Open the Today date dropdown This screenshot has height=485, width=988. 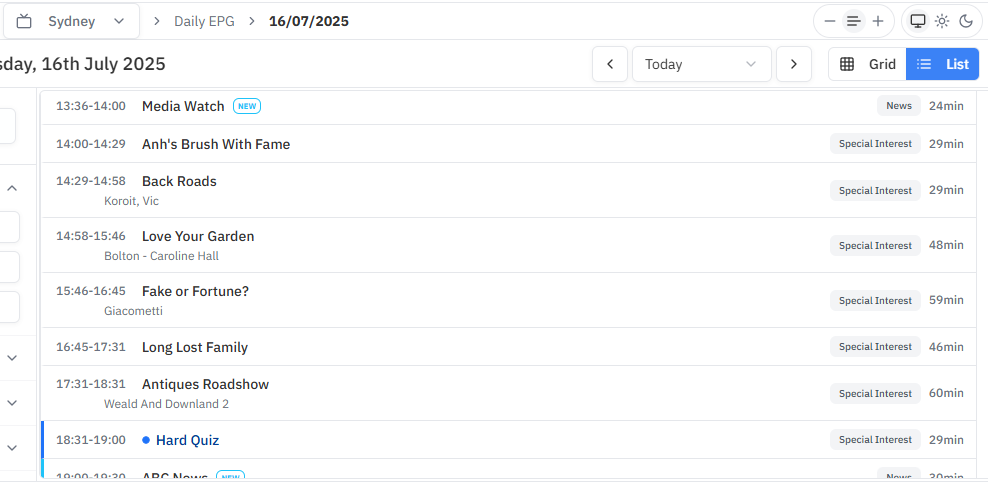pos(702,64)
